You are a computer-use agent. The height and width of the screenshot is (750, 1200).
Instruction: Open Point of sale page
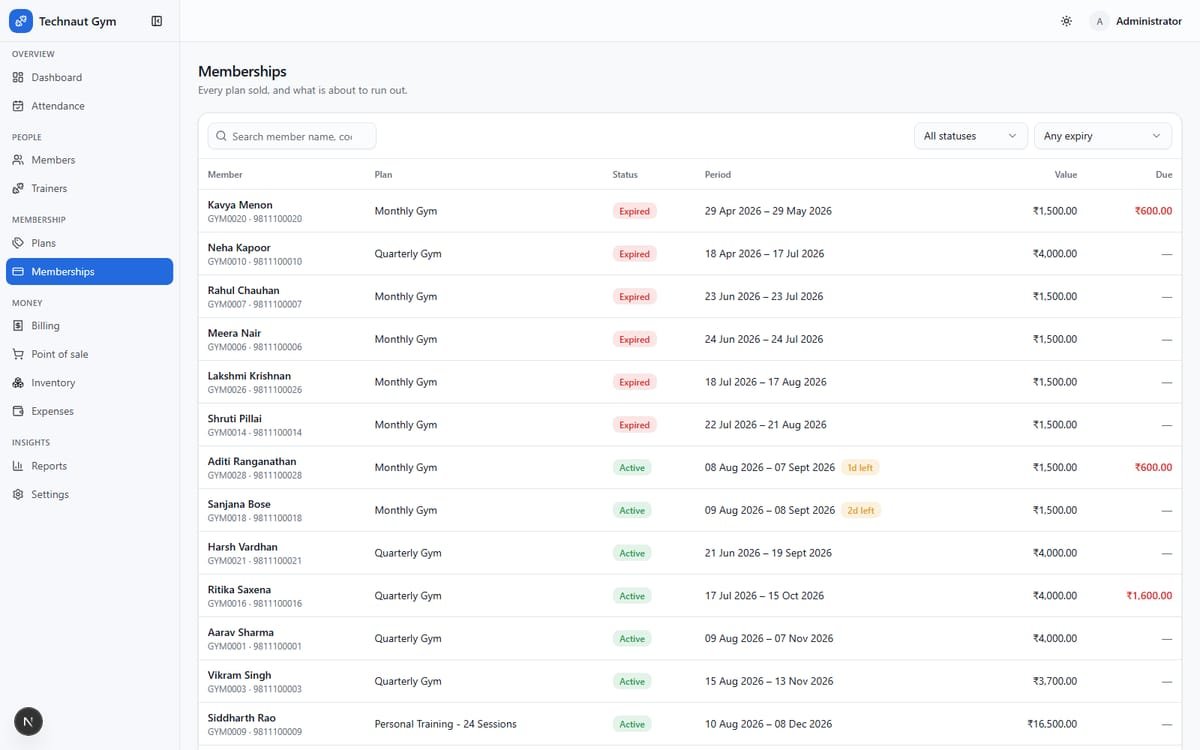pos(89,354)
